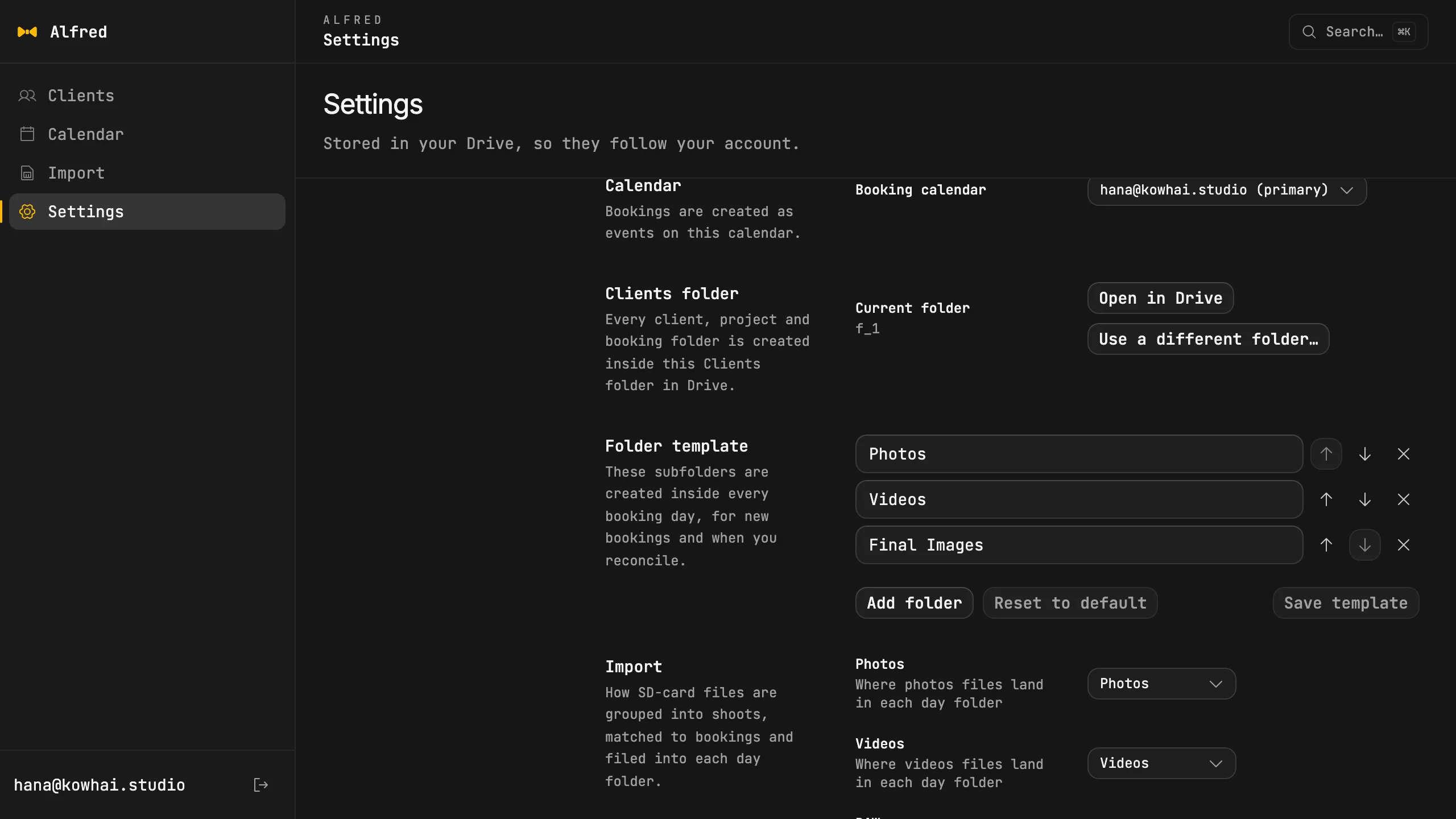This screenshot has height=819, width=1456.
Task: Move the Photos folder down
Action: coord(1365,454)
